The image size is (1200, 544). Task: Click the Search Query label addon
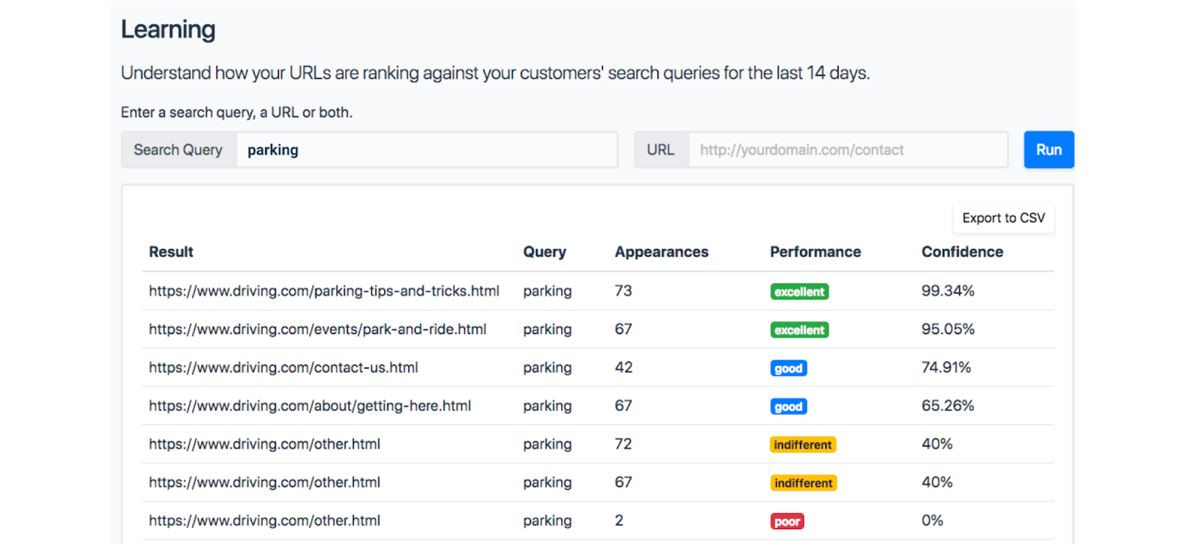(x=178, y=150)
